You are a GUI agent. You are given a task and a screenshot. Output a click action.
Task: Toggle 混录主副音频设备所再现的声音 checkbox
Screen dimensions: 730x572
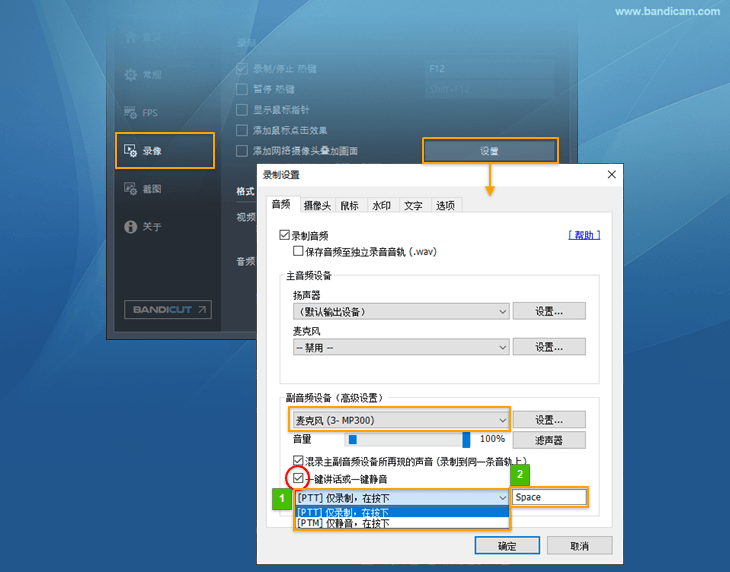point(298,461)
